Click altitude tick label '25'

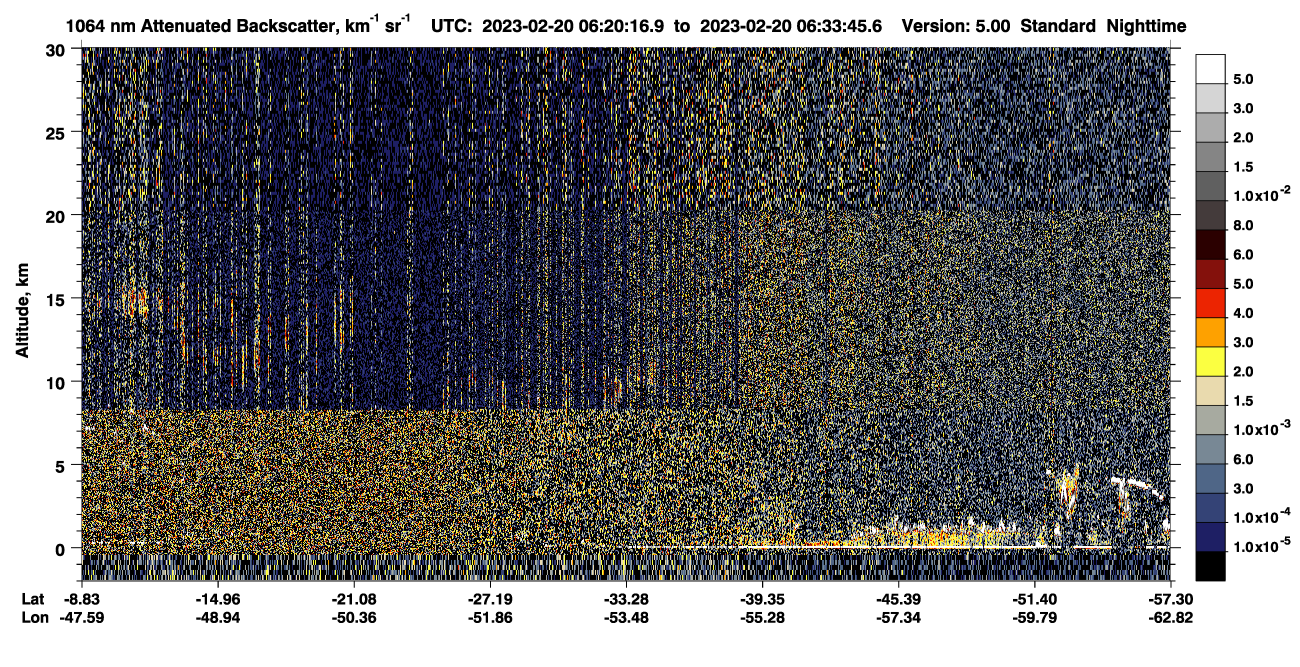pyautogui.click(x=58, y=133)
